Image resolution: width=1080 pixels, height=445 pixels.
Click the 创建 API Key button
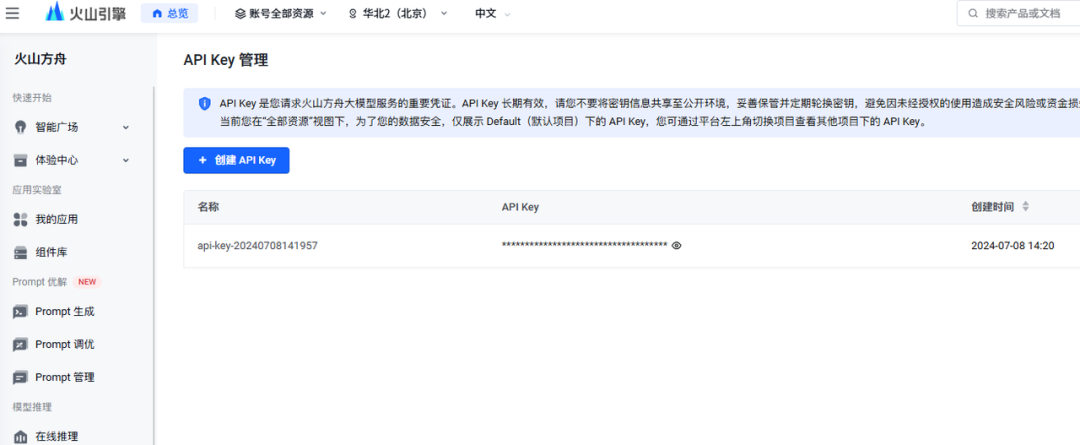point(236,160)
